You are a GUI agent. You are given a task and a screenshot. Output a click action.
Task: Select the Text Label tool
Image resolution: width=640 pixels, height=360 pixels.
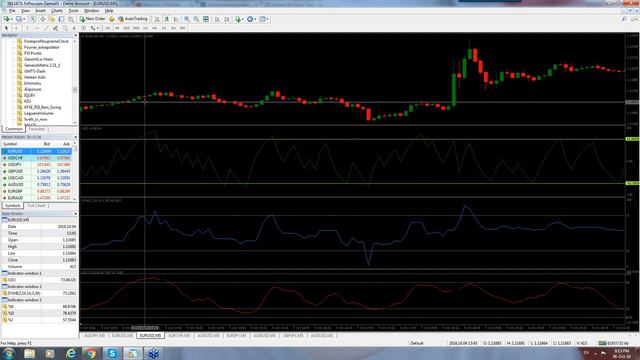83,28
